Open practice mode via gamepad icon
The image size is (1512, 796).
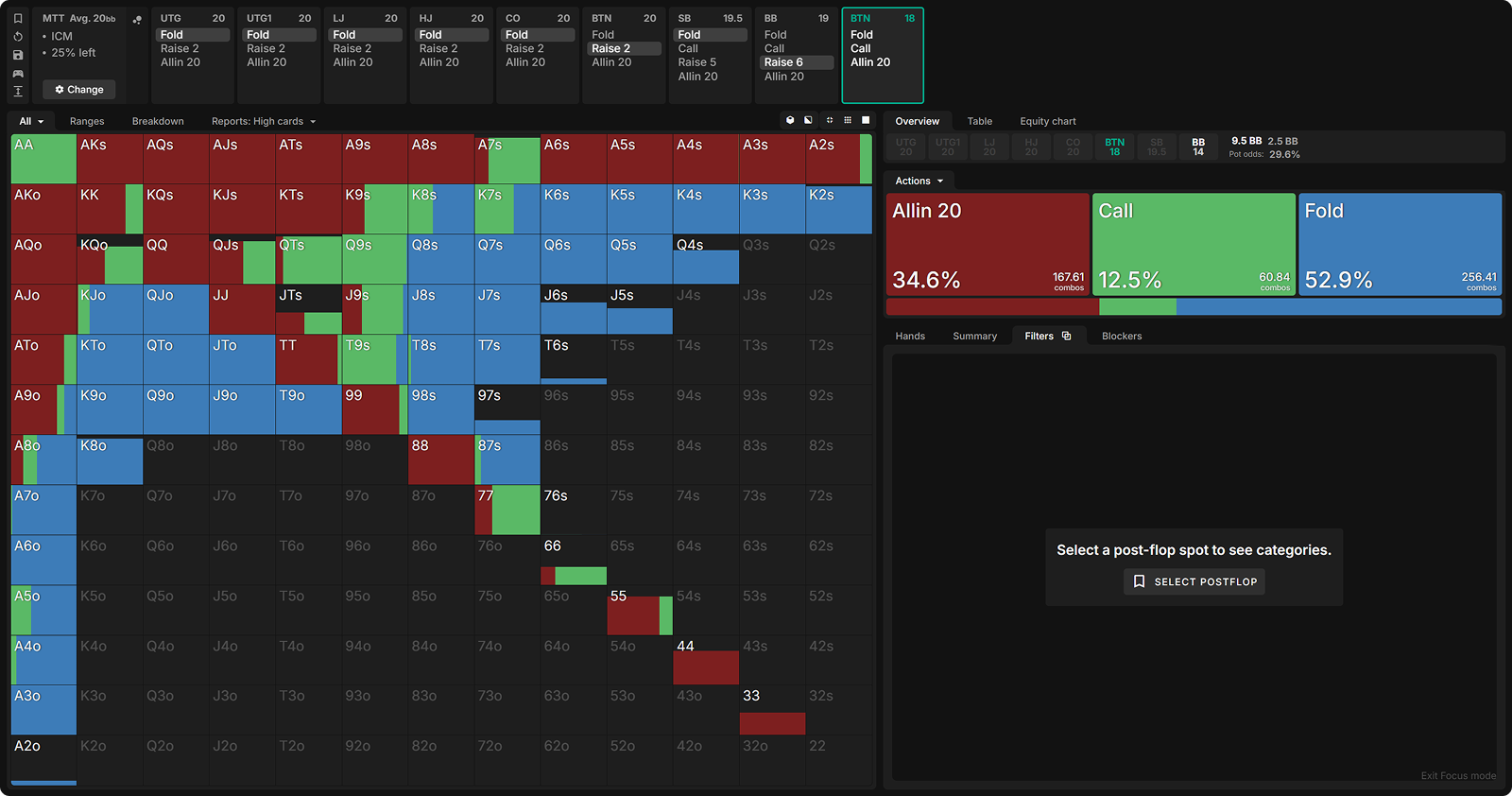point(18,73)
